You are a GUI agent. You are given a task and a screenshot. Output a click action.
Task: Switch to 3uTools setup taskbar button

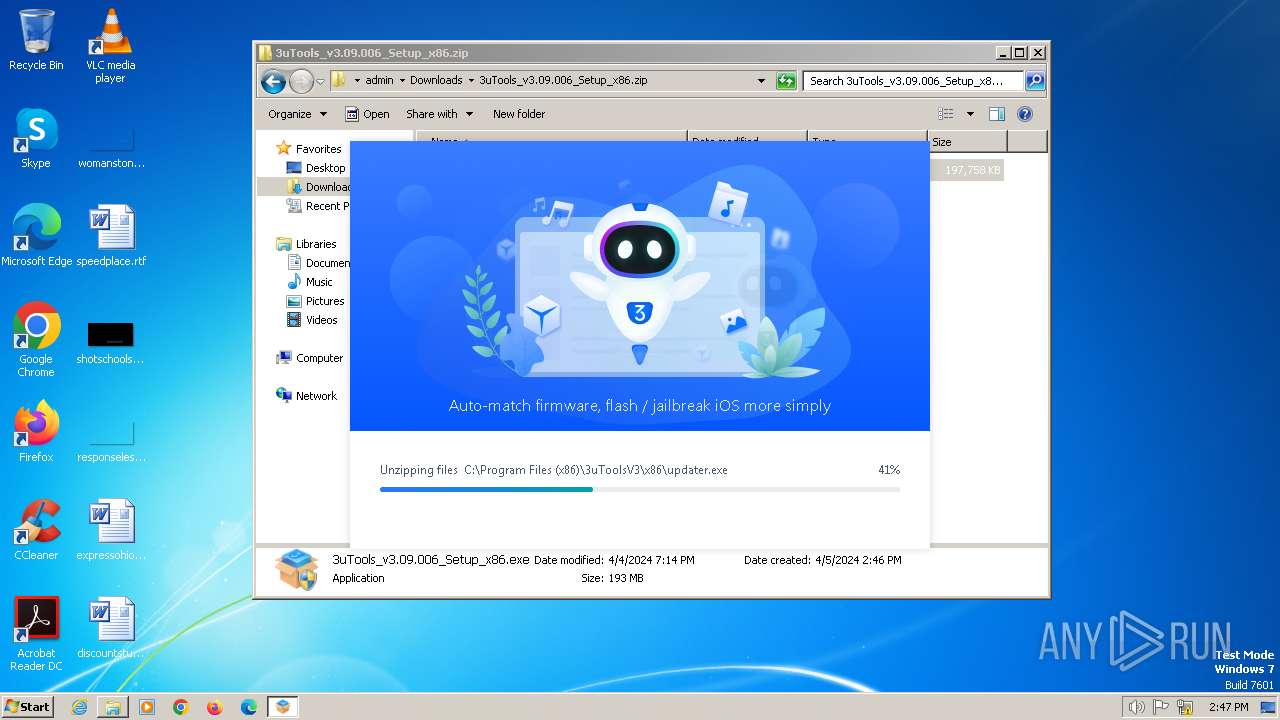(283, 707)
